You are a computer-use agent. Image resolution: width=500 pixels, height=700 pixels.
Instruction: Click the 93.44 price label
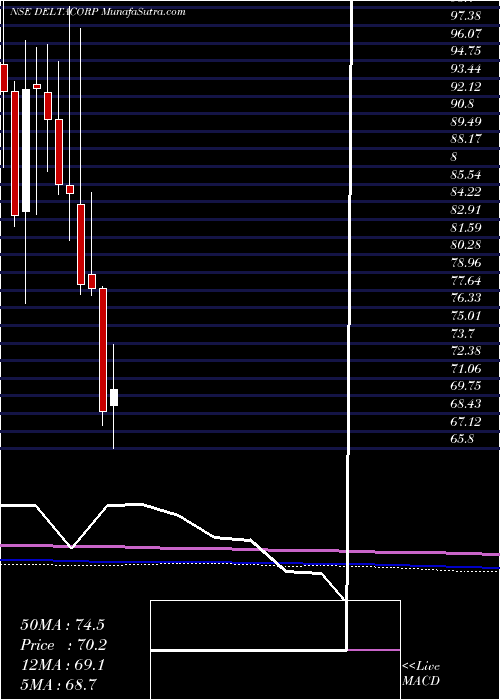(466, 69)
